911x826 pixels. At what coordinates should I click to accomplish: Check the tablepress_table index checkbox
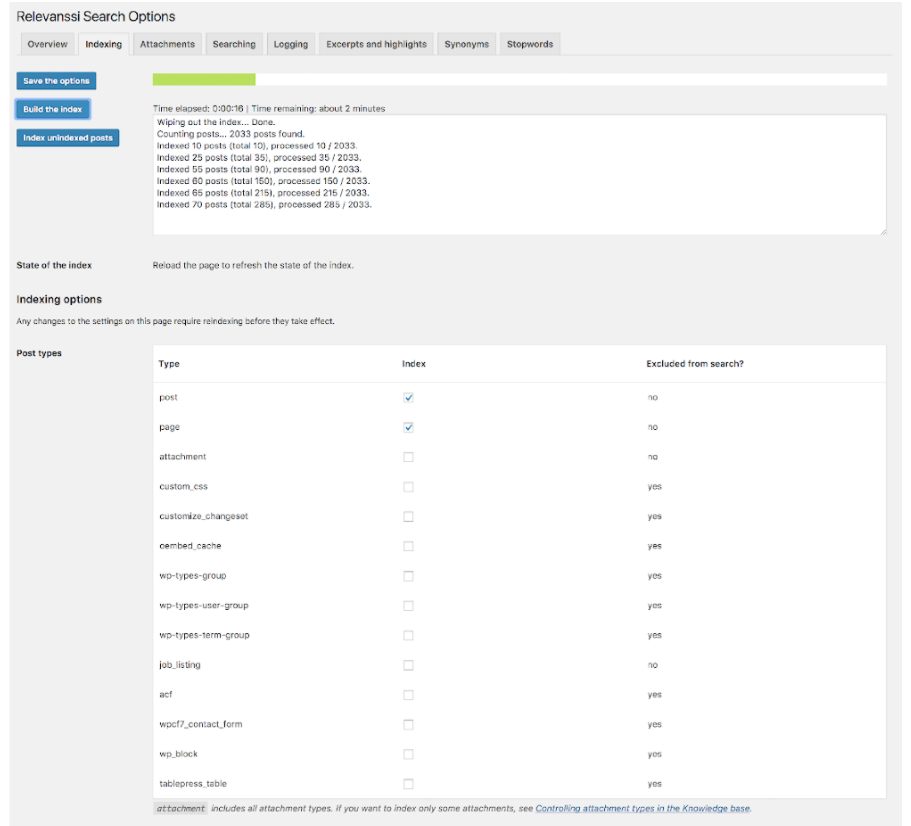[x=408, y=784]
